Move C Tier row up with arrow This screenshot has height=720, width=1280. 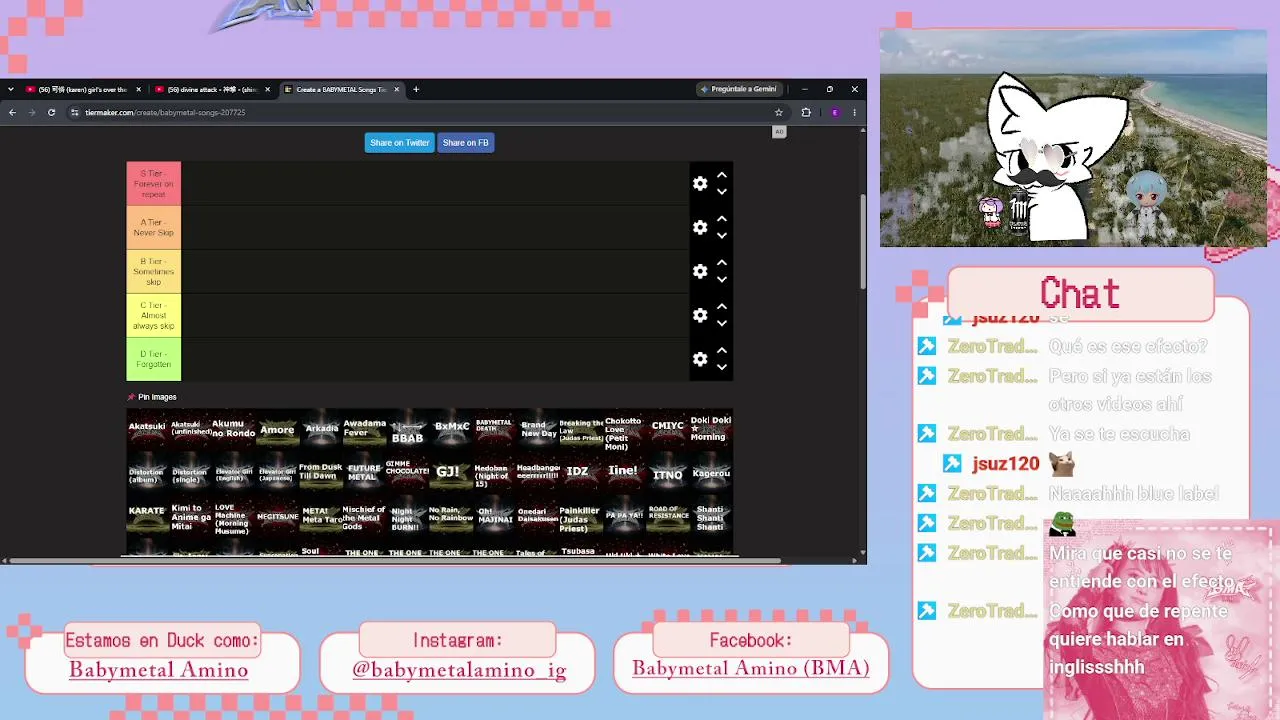point(721,307)
